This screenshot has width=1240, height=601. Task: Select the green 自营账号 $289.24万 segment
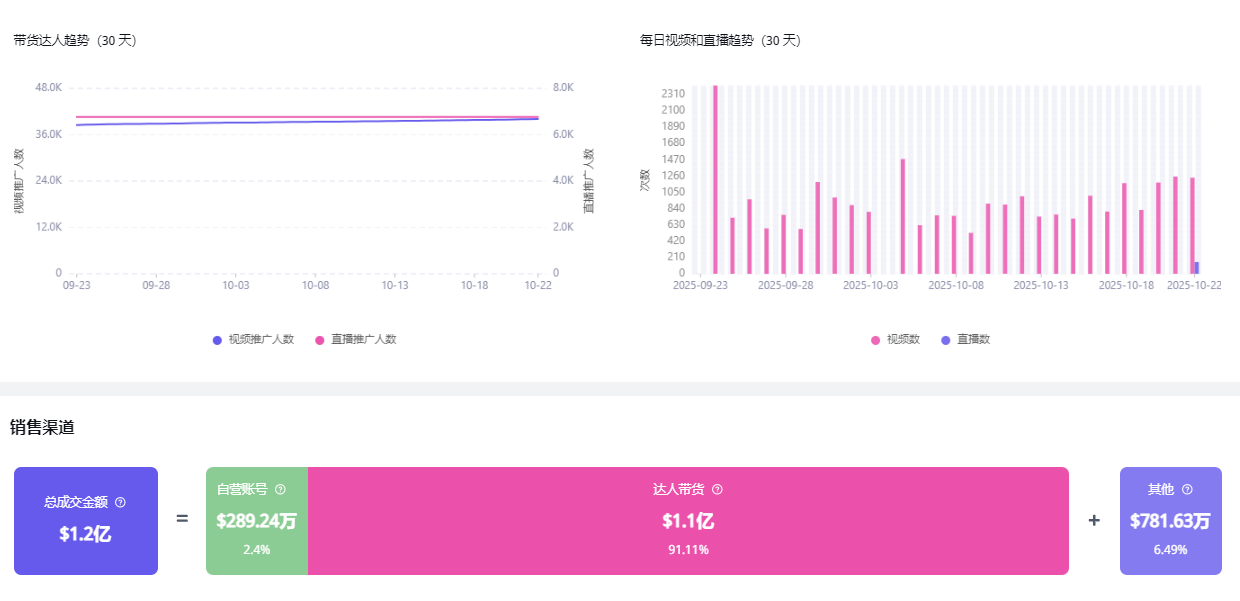(257, 521)
